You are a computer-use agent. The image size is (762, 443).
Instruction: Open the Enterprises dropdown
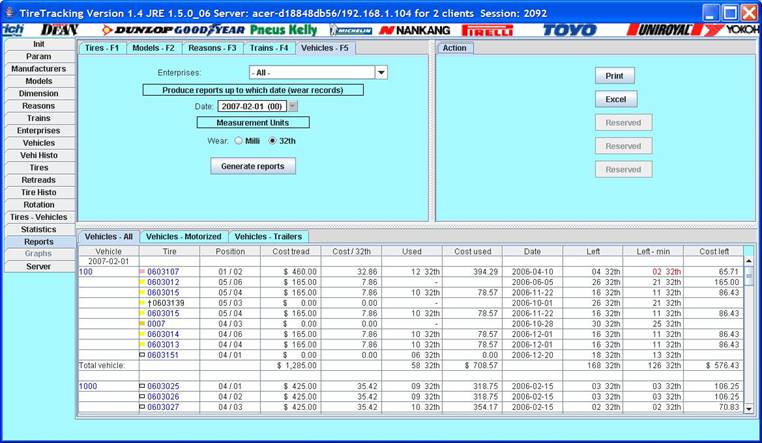380,73
